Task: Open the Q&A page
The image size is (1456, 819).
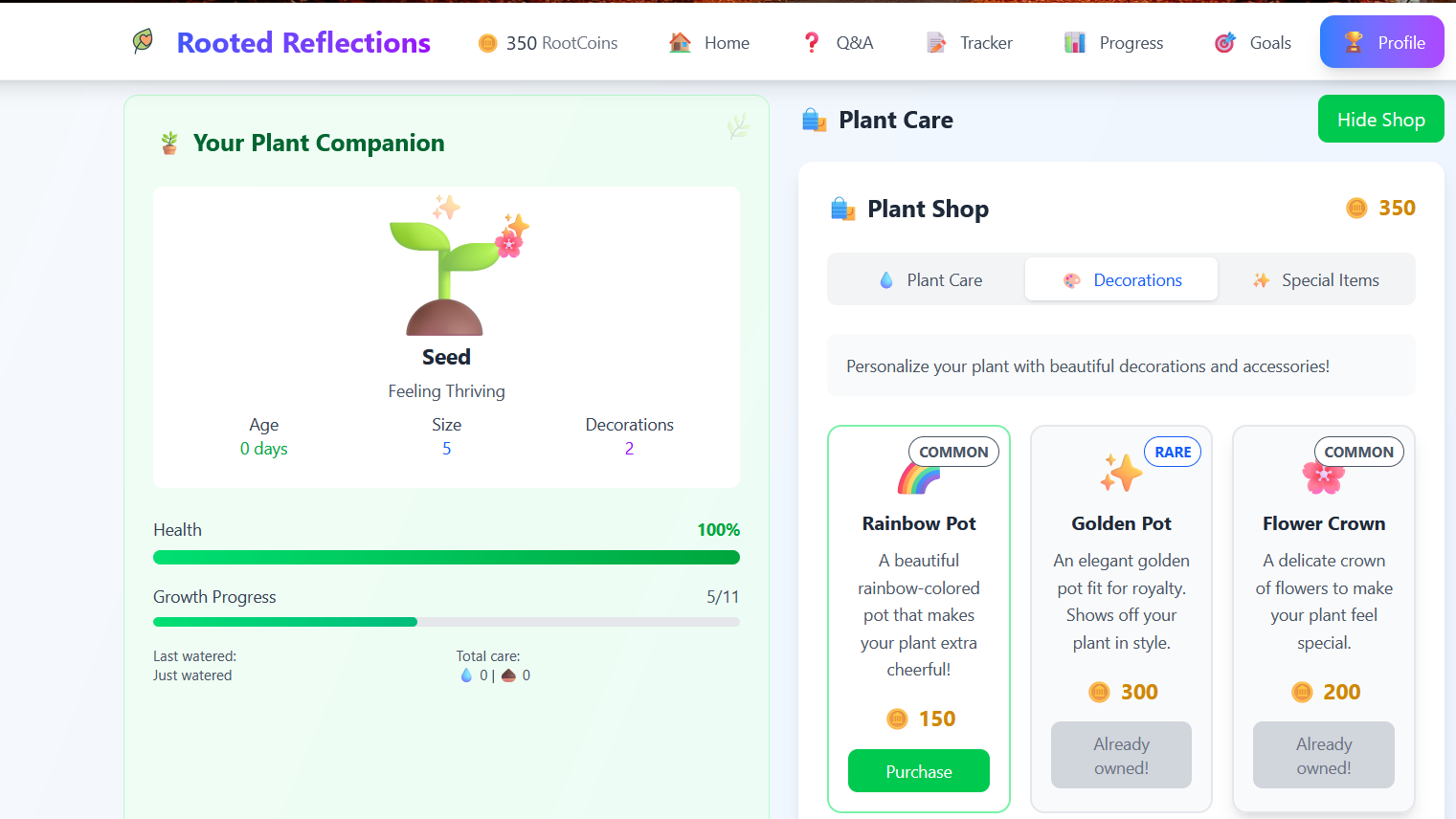Action: (x=839, y=43)
